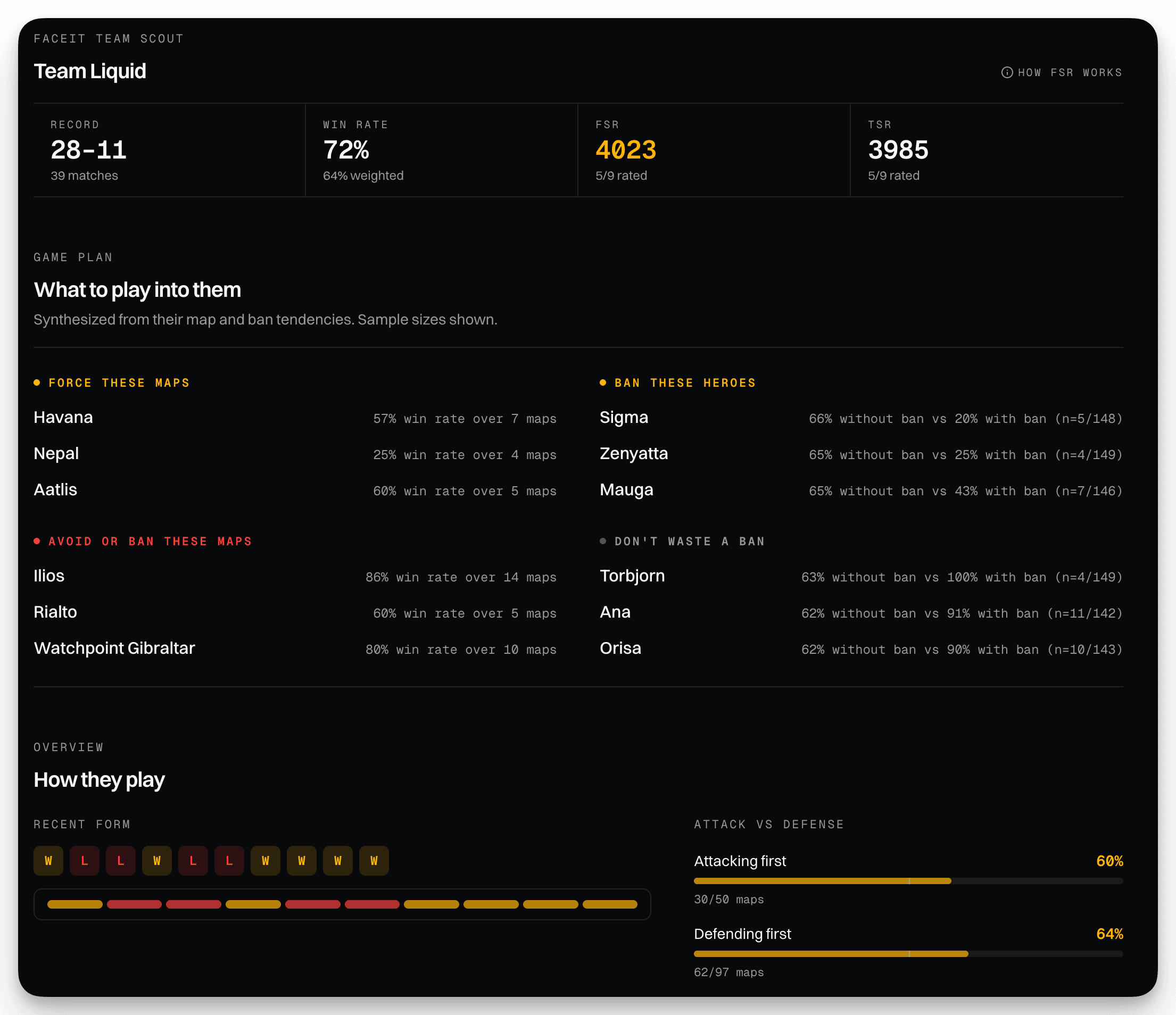Viewport: 1176px width, 1015px height.
Task: Select the Sigma hero row
Action: coord(861,418)
